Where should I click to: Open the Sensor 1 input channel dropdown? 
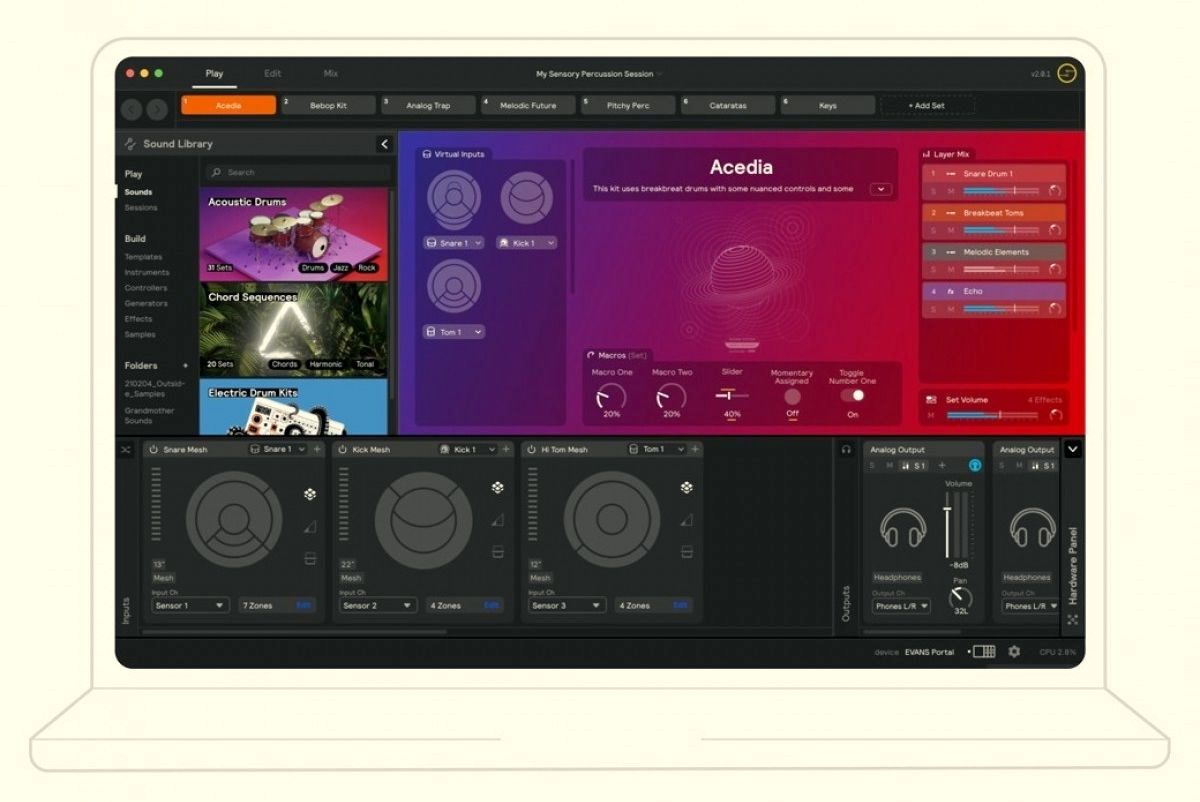[x=190, y=605]
